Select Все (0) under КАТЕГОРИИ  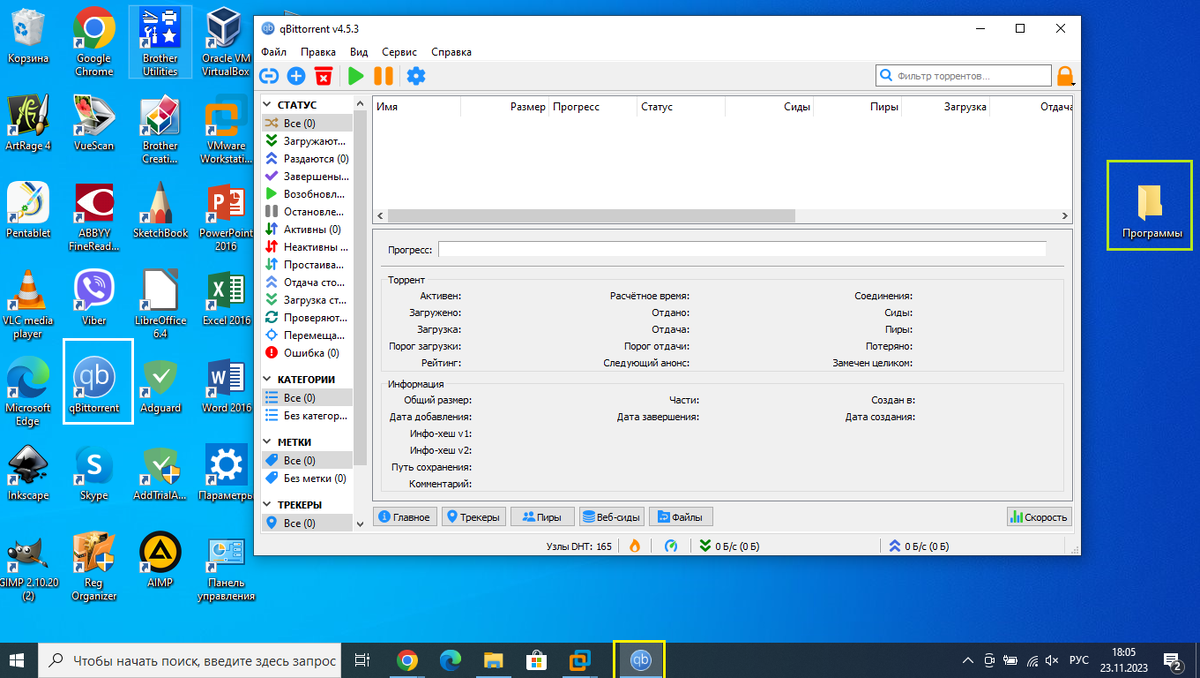click(307, 398)
